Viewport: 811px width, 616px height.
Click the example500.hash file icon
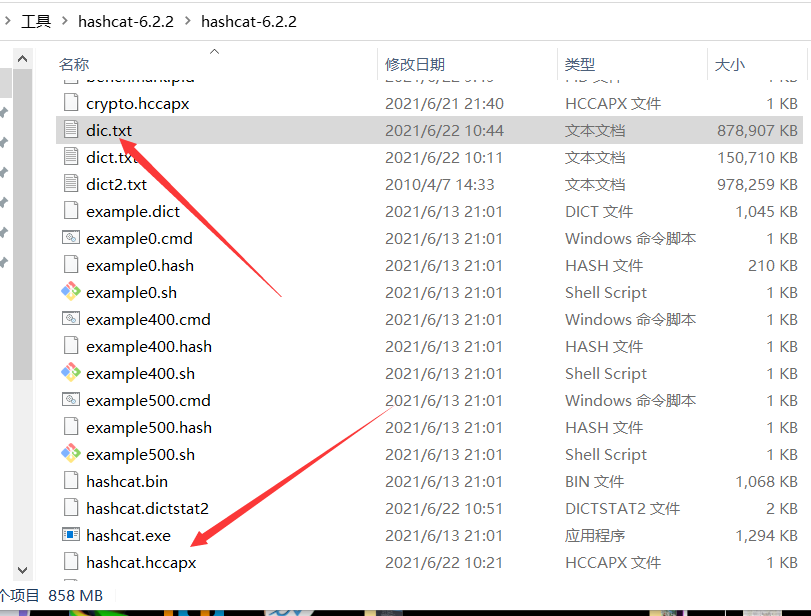[71, 427]
